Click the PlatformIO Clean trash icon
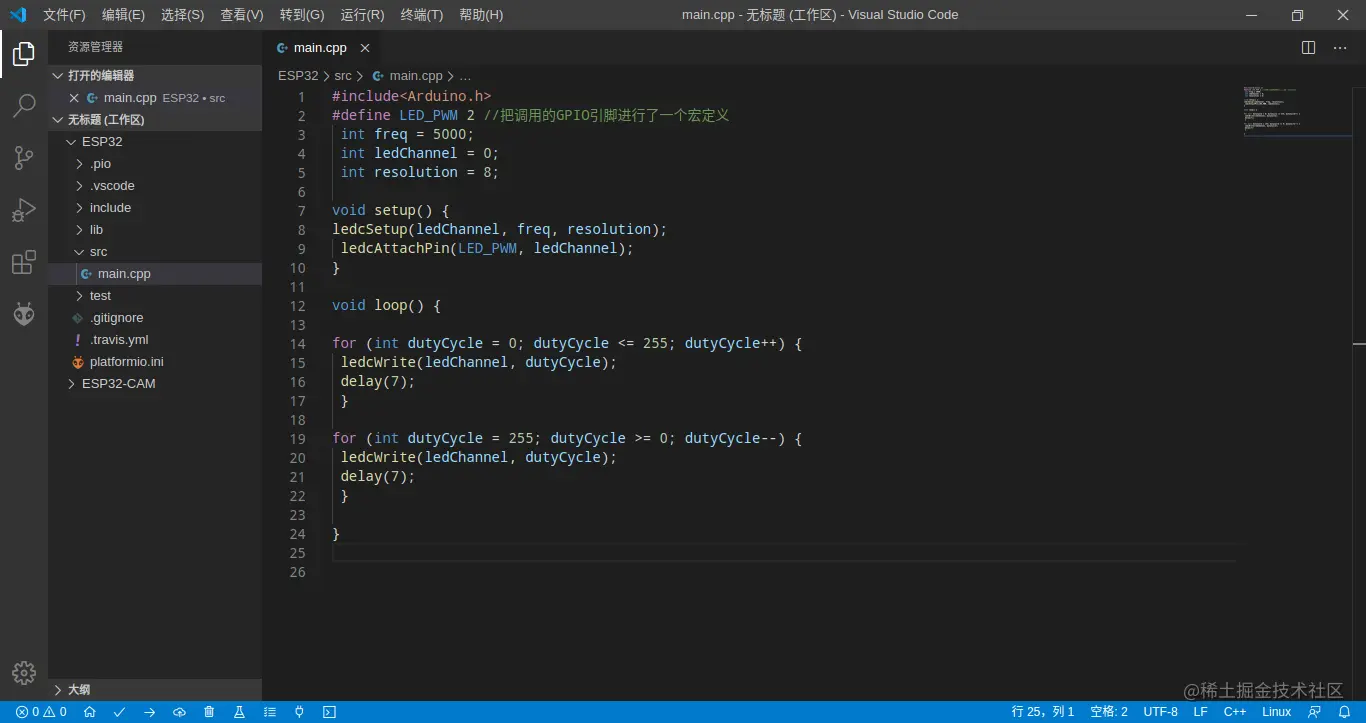1366x723 pixels. coord(209,712)
